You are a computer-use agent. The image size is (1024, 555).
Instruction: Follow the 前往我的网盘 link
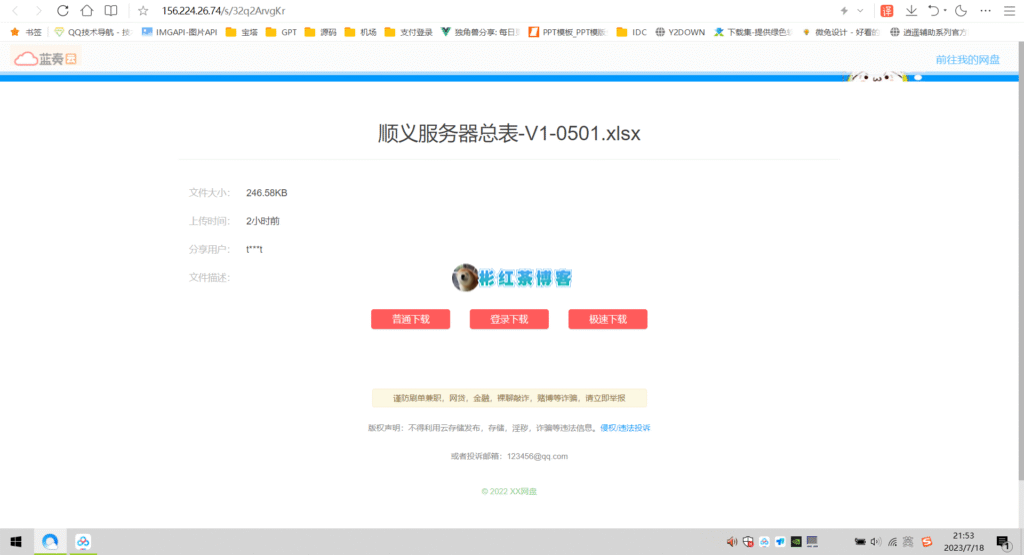pyautogui.click(x=967, y=59)
